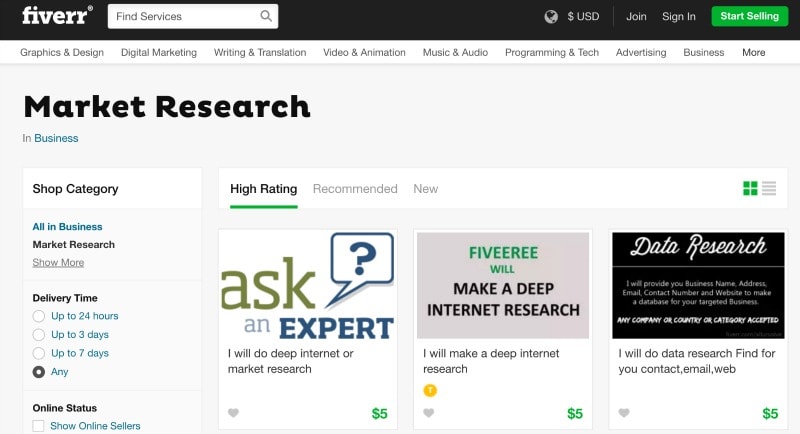Screen dimensions: 800x434
Task: Click the Show Online Sellers label
Action: coord(95,426)
